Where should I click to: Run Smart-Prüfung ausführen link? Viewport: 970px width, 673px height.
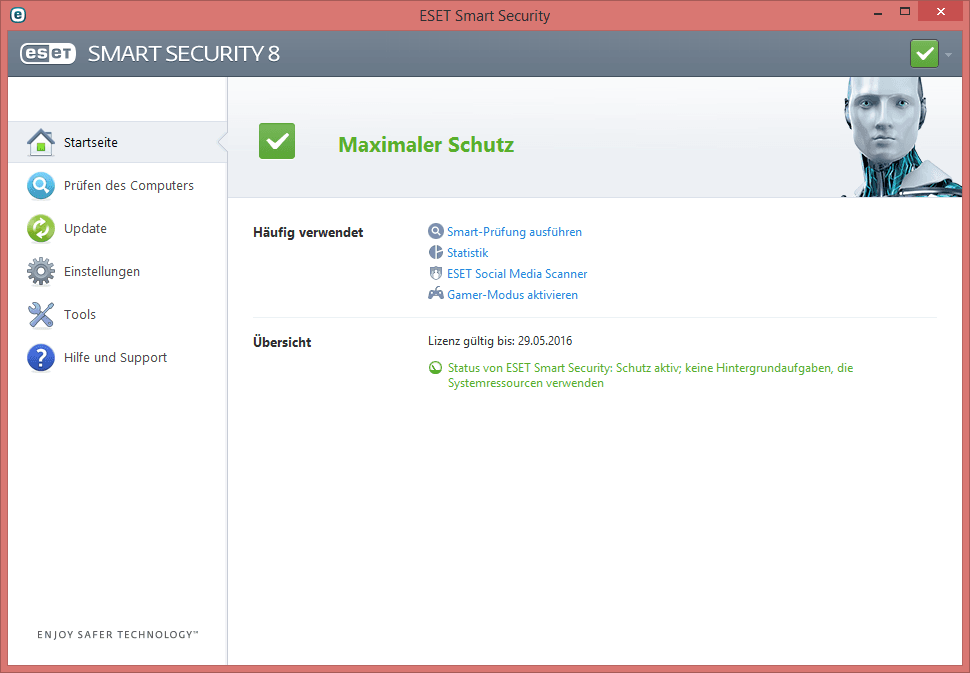(x=514, y=232)
